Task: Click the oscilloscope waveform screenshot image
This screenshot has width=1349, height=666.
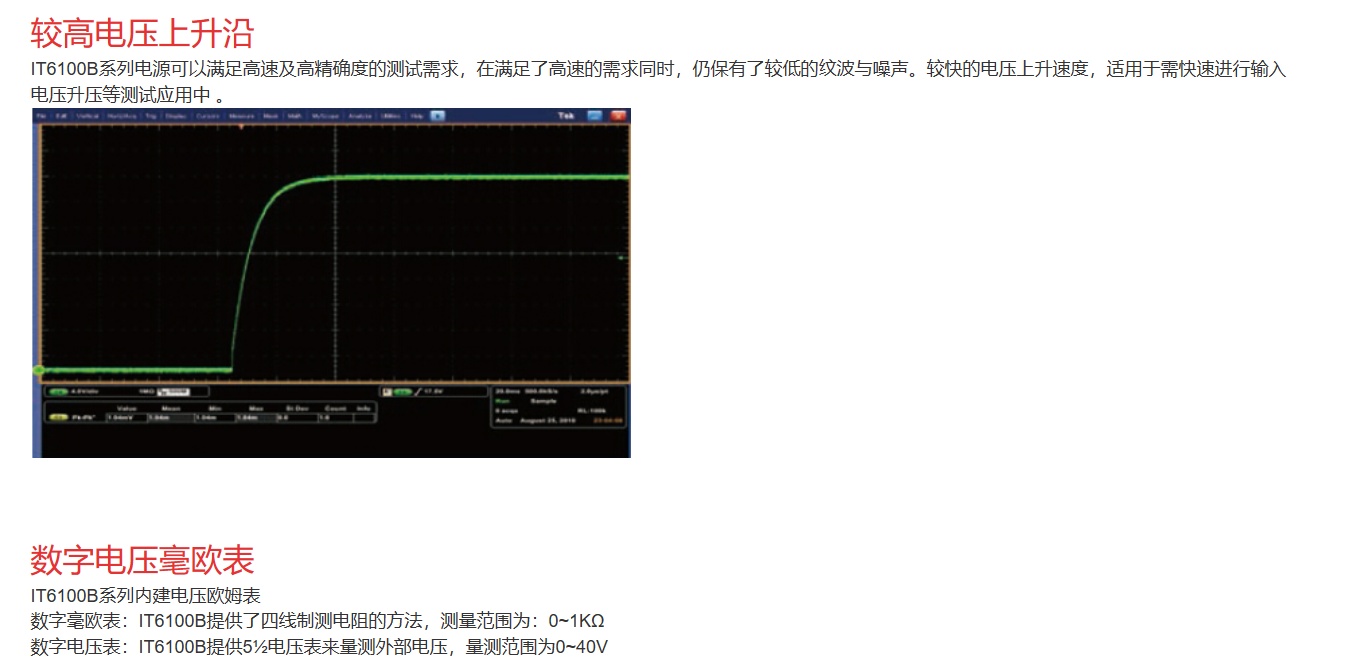Action: (x=331, y=283)
